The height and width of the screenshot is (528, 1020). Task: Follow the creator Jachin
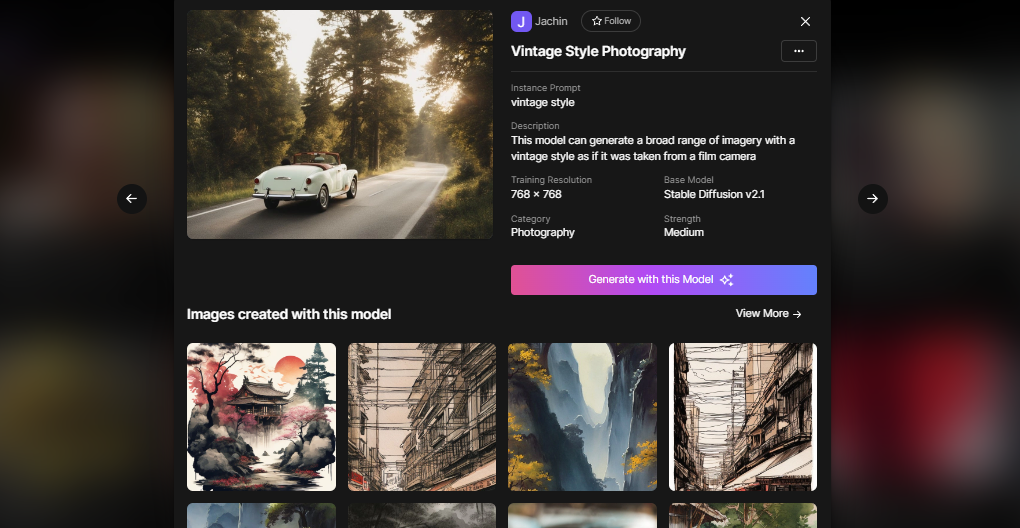[x=611, y=21]
